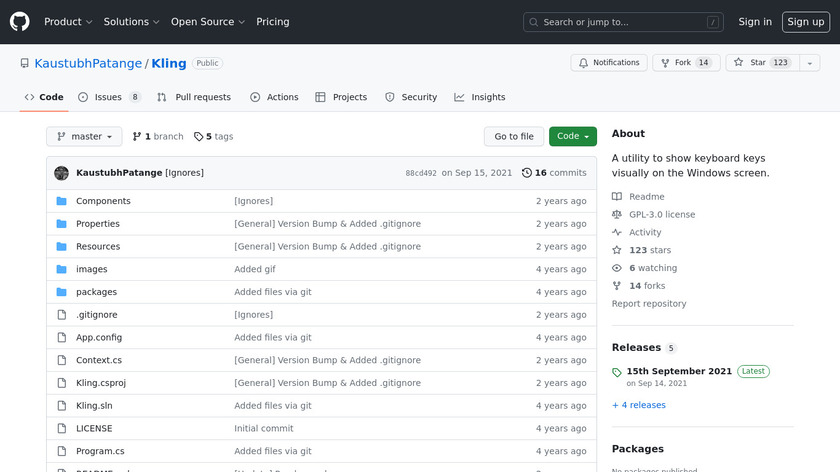840x472 pixels.
Task: Open the master branch selector
Action: point(84,136)
